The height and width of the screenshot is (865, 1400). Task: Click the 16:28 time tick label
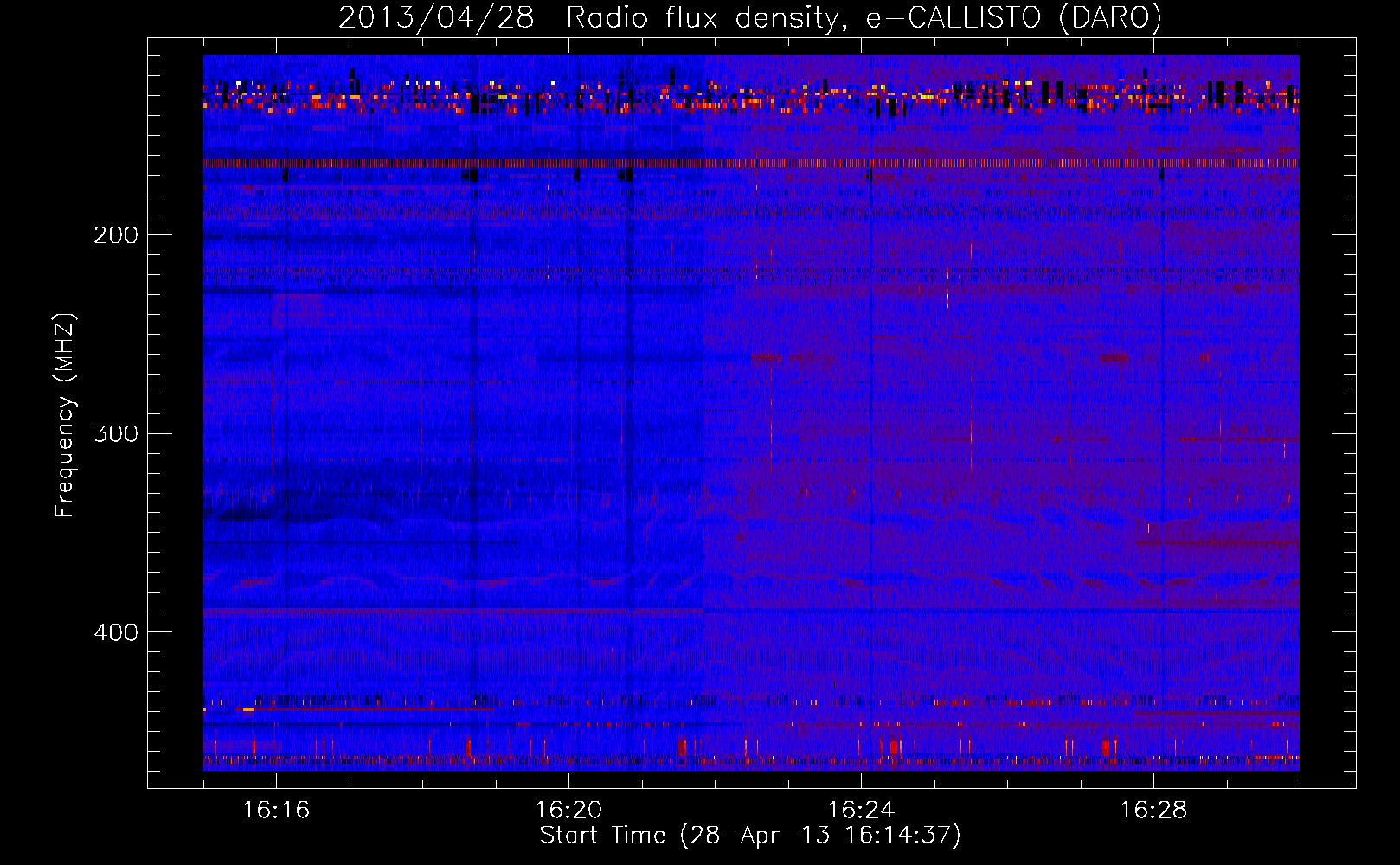[x=1153, y=811]
